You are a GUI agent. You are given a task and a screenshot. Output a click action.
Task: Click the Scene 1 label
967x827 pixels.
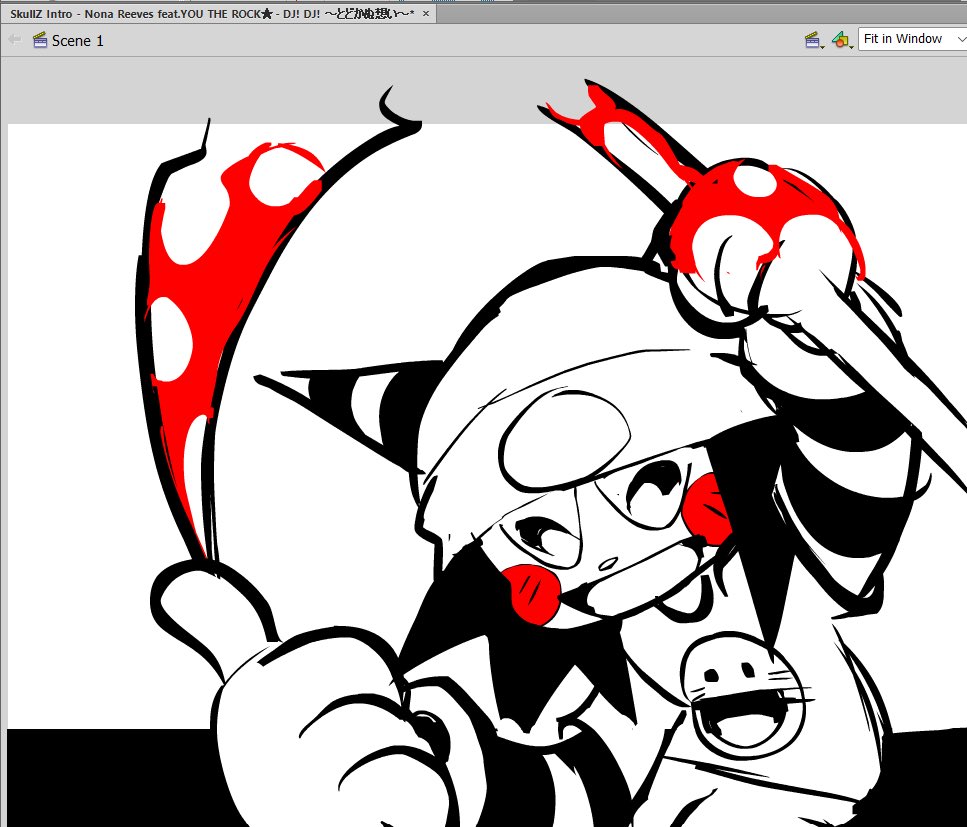click(x=78, y=41)
